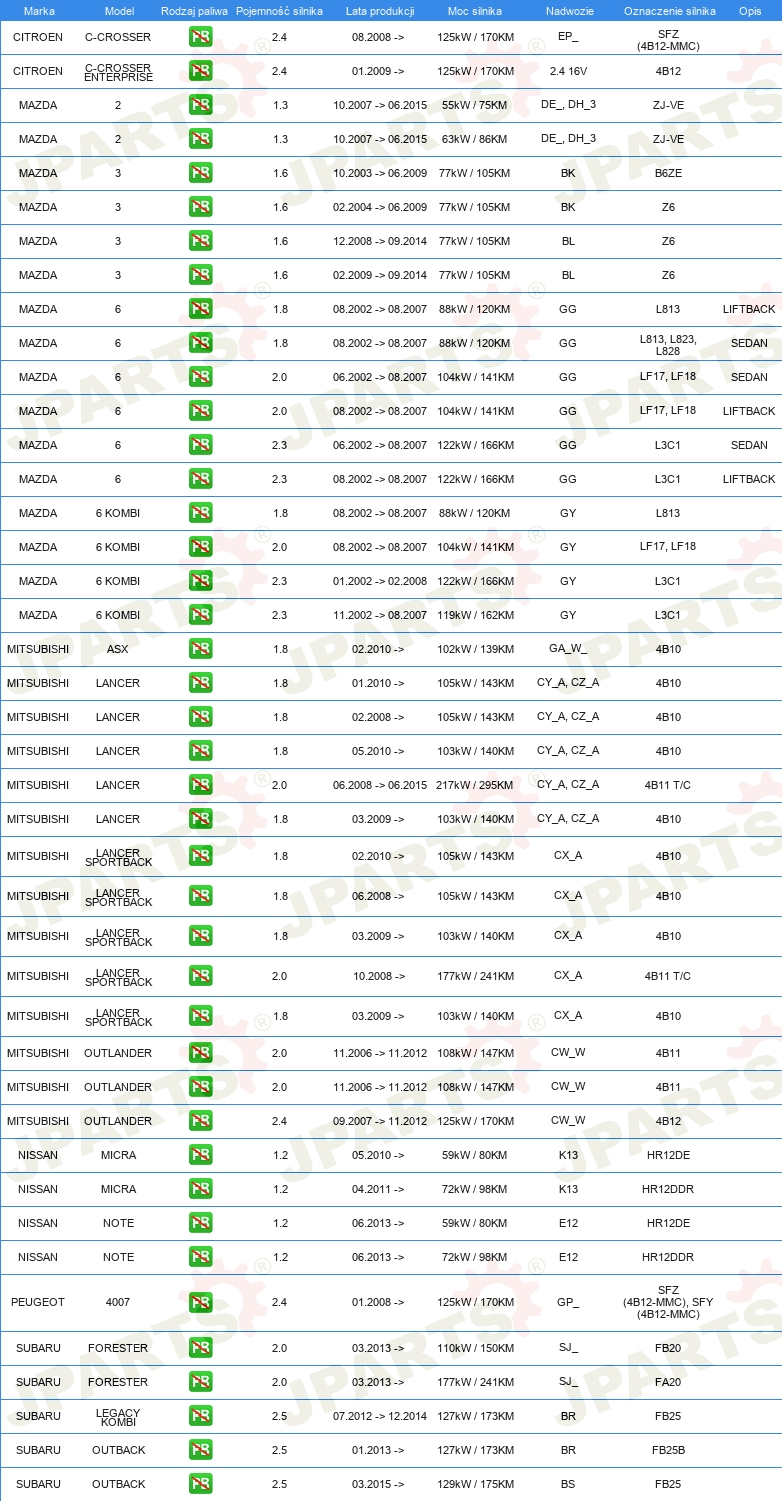
Task: Click the Model column header
Action: [x=118, y=11]
